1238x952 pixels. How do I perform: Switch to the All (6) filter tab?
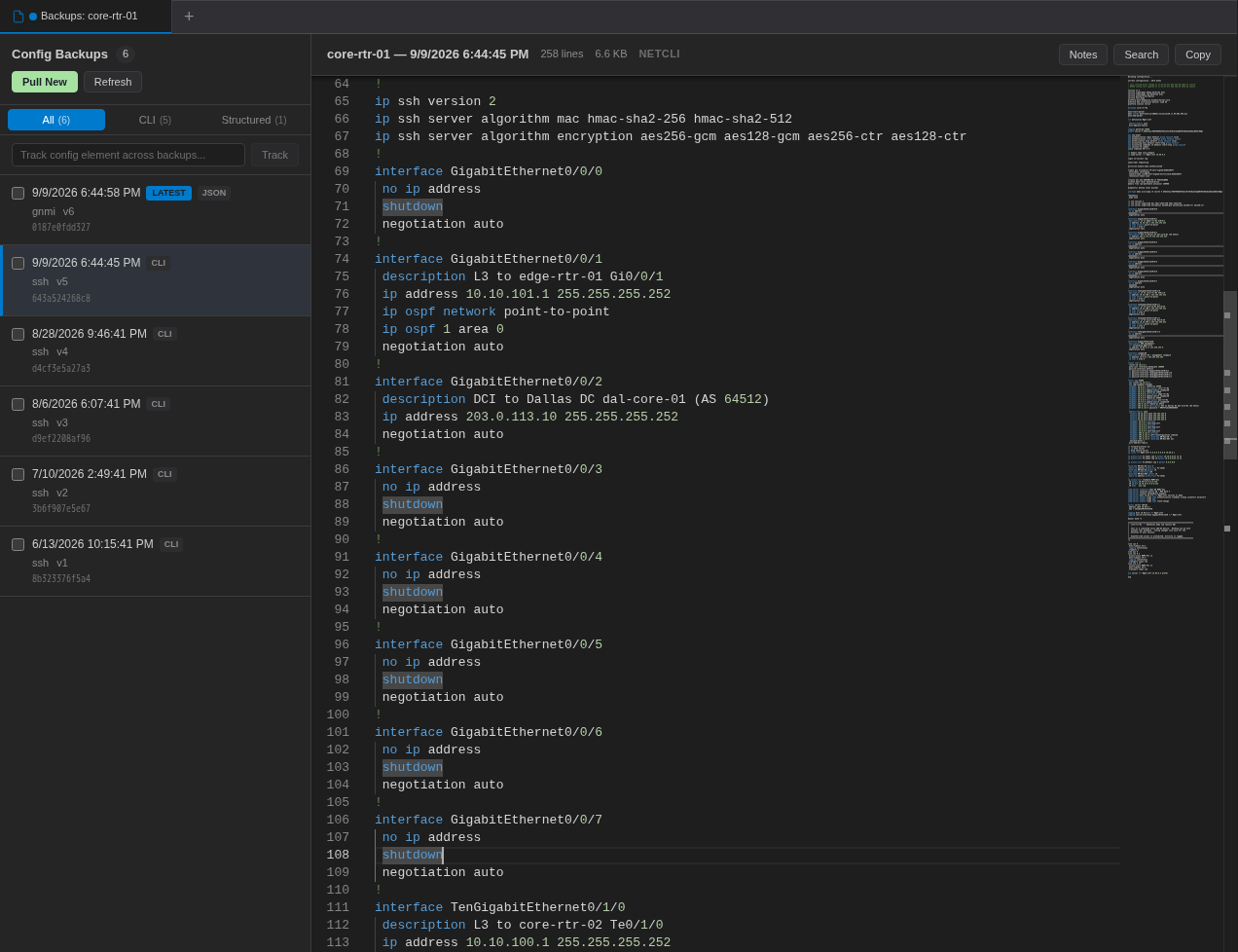(x=56, y=120)
